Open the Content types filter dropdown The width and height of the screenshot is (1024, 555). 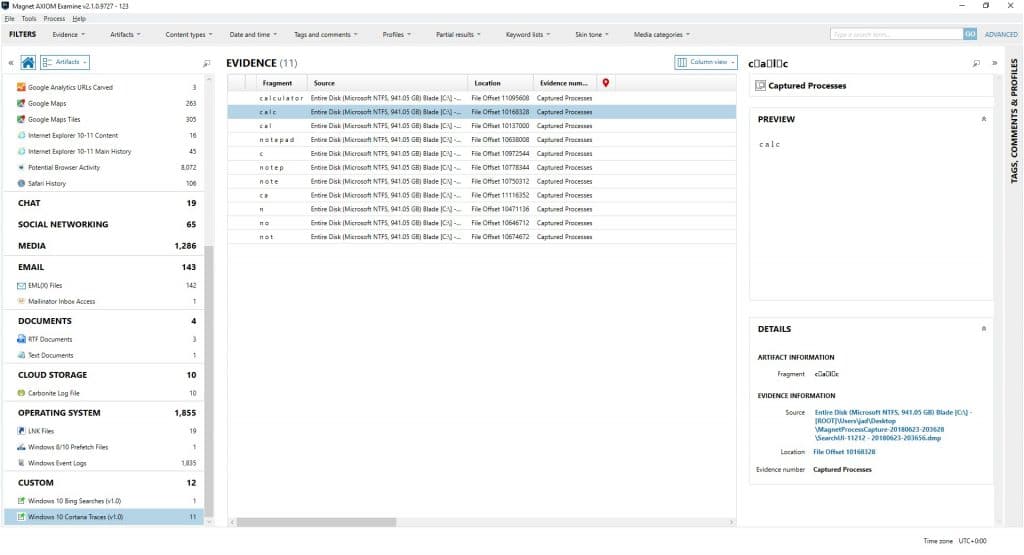(189, 35)
